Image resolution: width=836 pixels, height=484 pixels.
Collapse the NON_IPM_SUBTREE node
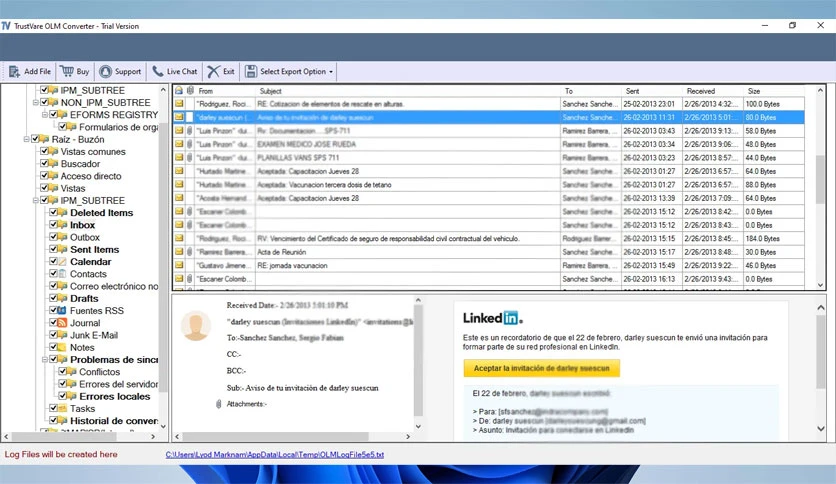(36, 102)
